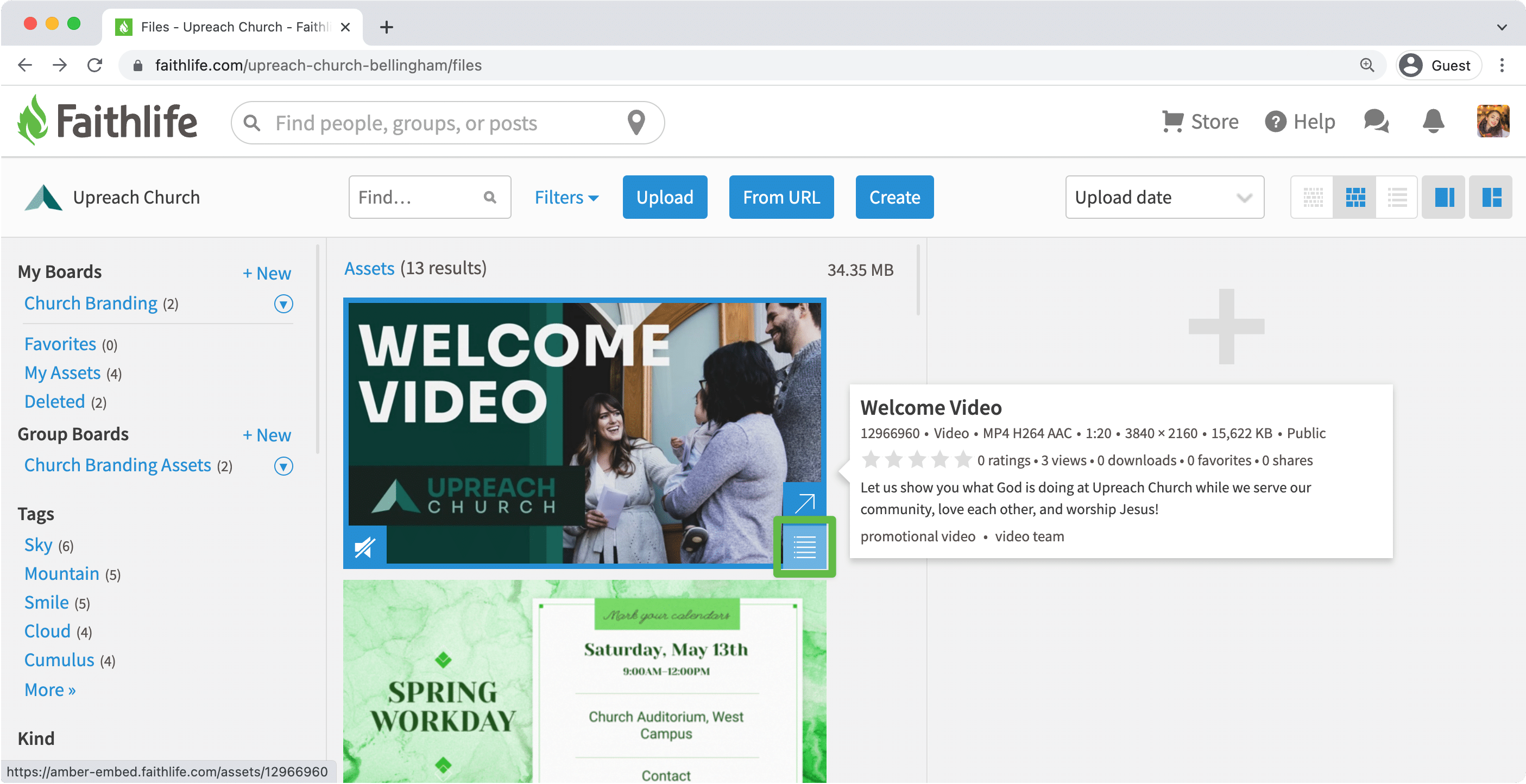Close the Files - Upreach Church tab
The width and height of the screenshot is (1526, 784).
tap(345, 27)
